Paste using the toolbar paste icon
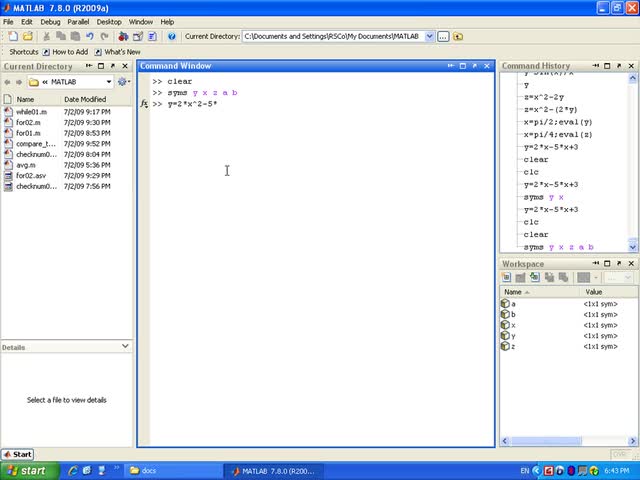The height and width of the screenshot is (480, 640). [x=75, y=36]
